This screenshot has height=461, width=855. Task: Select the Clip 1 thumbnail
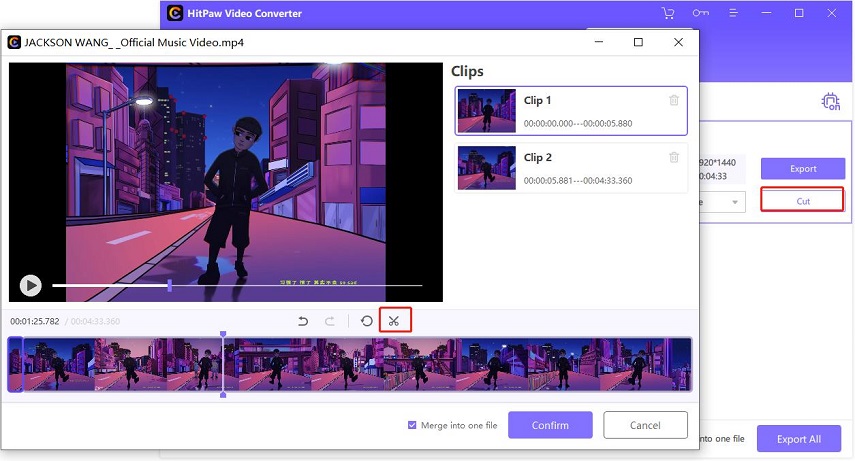(486, 111)
